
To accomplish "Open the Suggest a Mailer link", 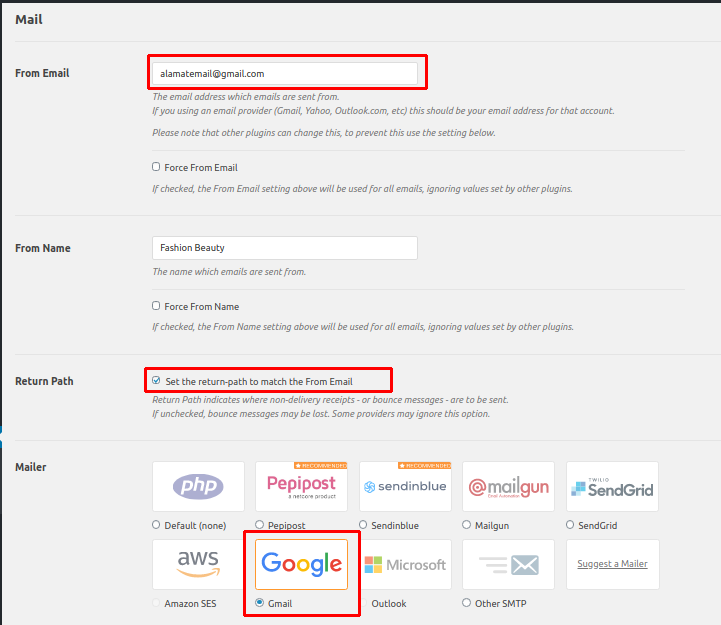I will point(612,563).
